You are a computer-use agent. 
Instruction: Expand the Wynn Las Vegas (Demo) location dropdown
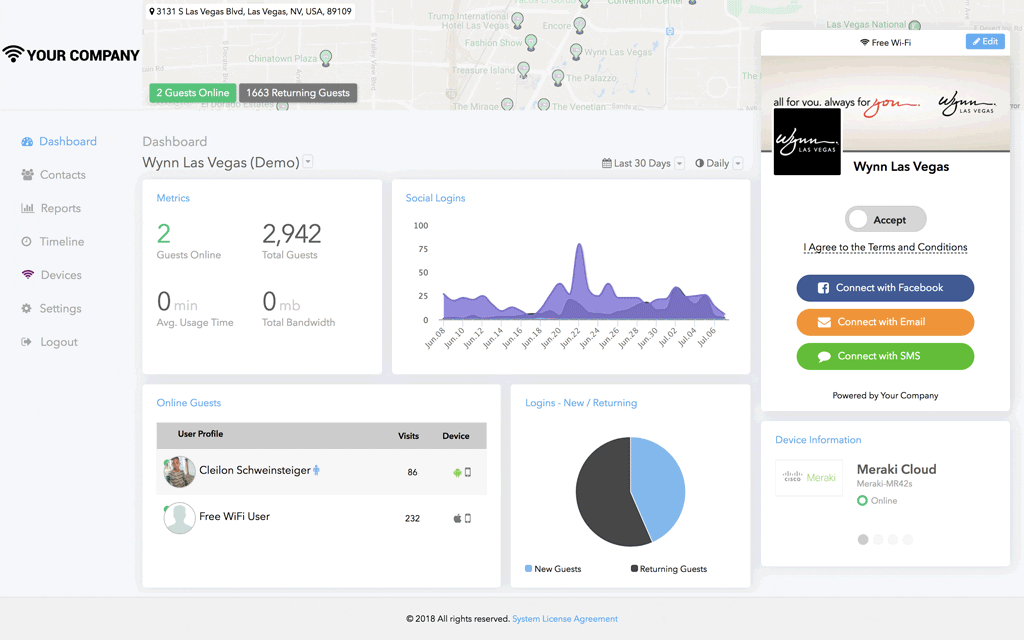308,162
